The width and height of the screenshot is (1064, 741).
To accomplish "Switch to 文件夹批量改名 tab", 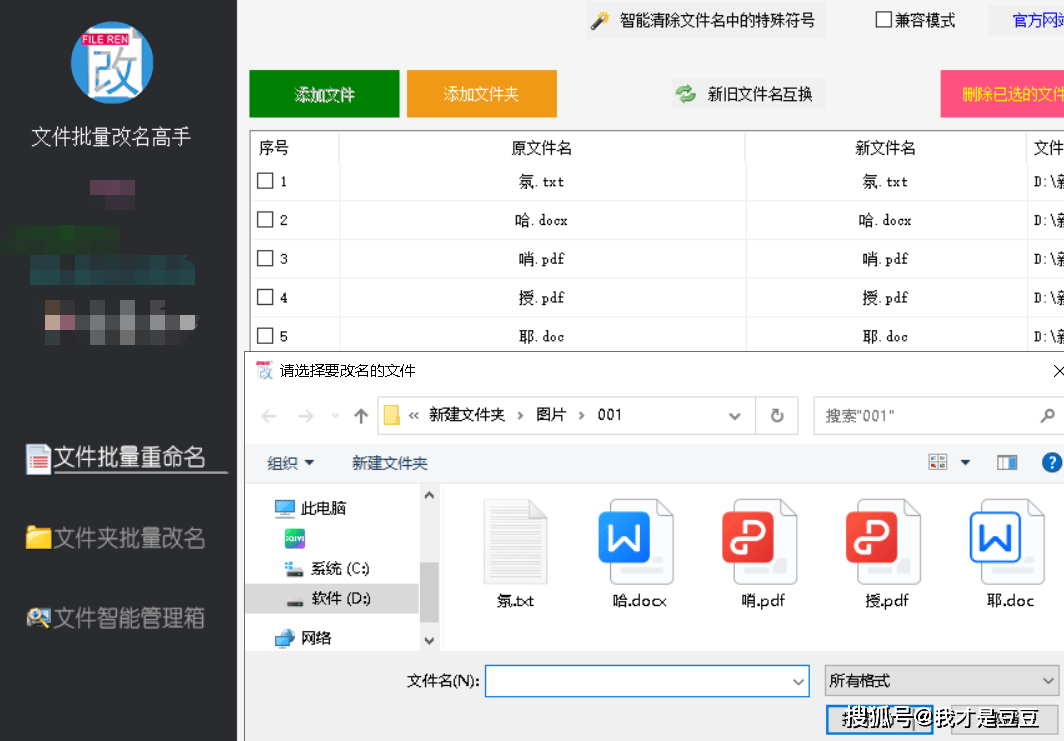I will pyautogui.click(x=115, y=537).
